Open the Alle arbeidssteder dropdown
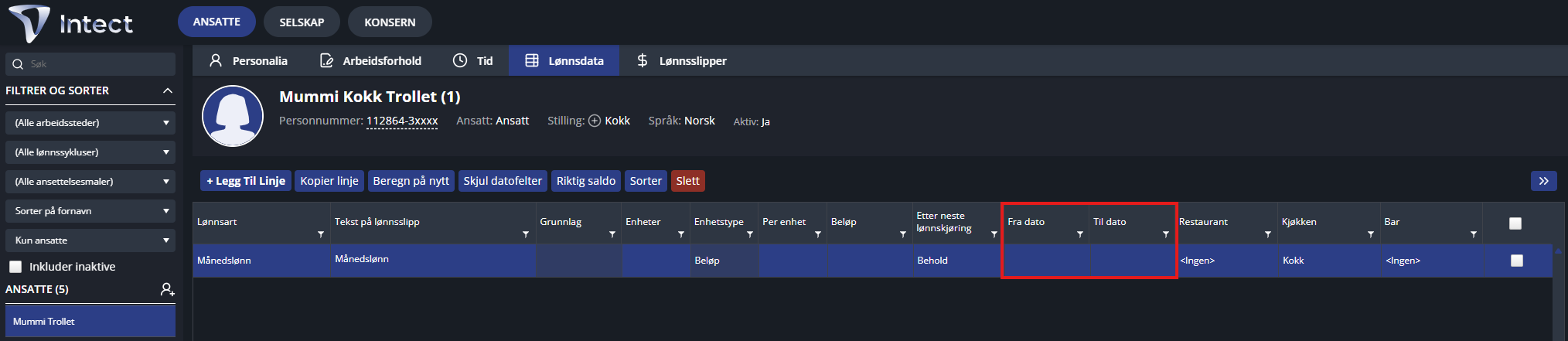 click(90, 123)
